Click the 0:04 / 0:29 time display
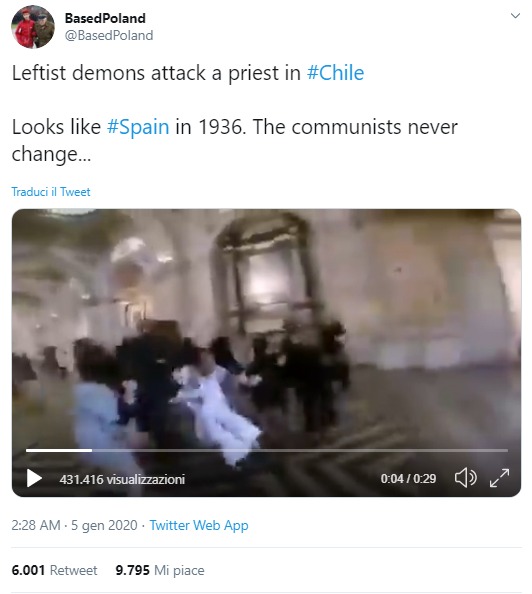 tap(408, 479)
